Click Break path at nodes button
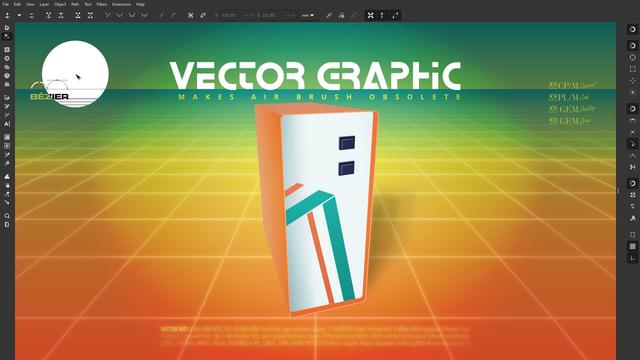This screenshot has width=640, height=360. tap(61, 15)
